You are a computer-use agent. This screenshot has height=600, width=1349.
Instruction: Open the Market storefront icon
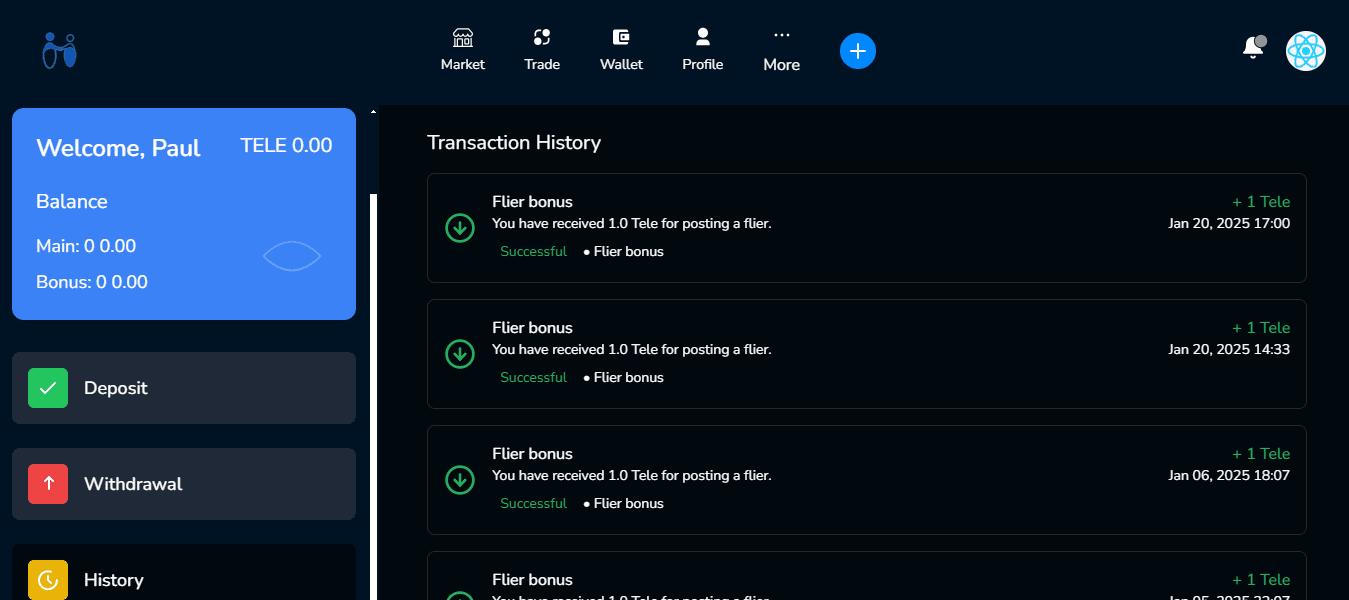[x=462, y=38]
